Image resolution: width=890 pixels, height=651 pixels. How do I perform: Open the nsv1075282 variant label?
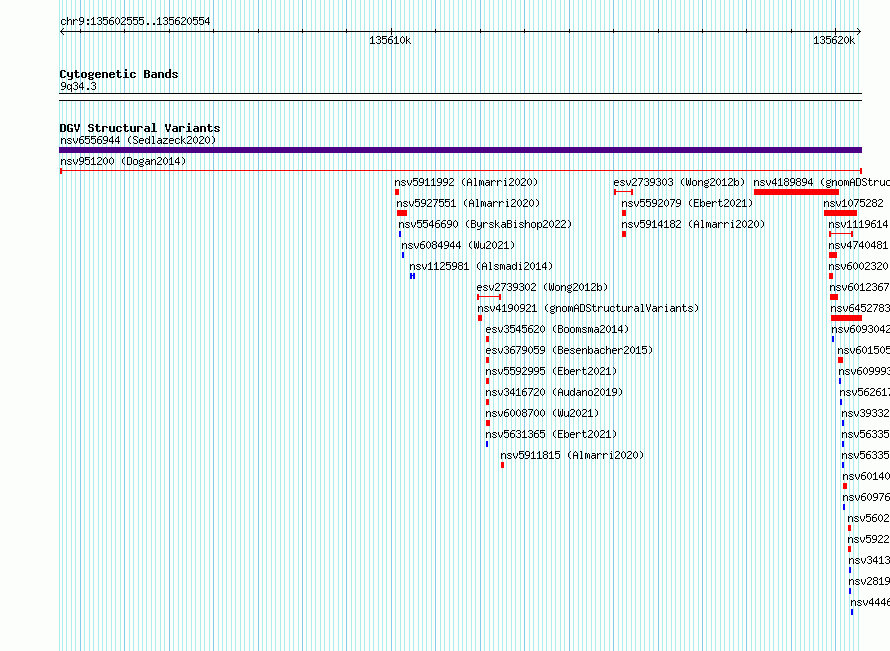853,203
